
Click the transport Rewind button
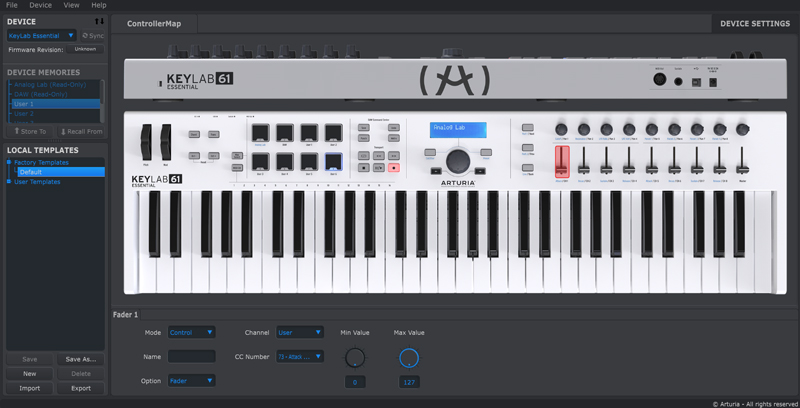[379, 156]
